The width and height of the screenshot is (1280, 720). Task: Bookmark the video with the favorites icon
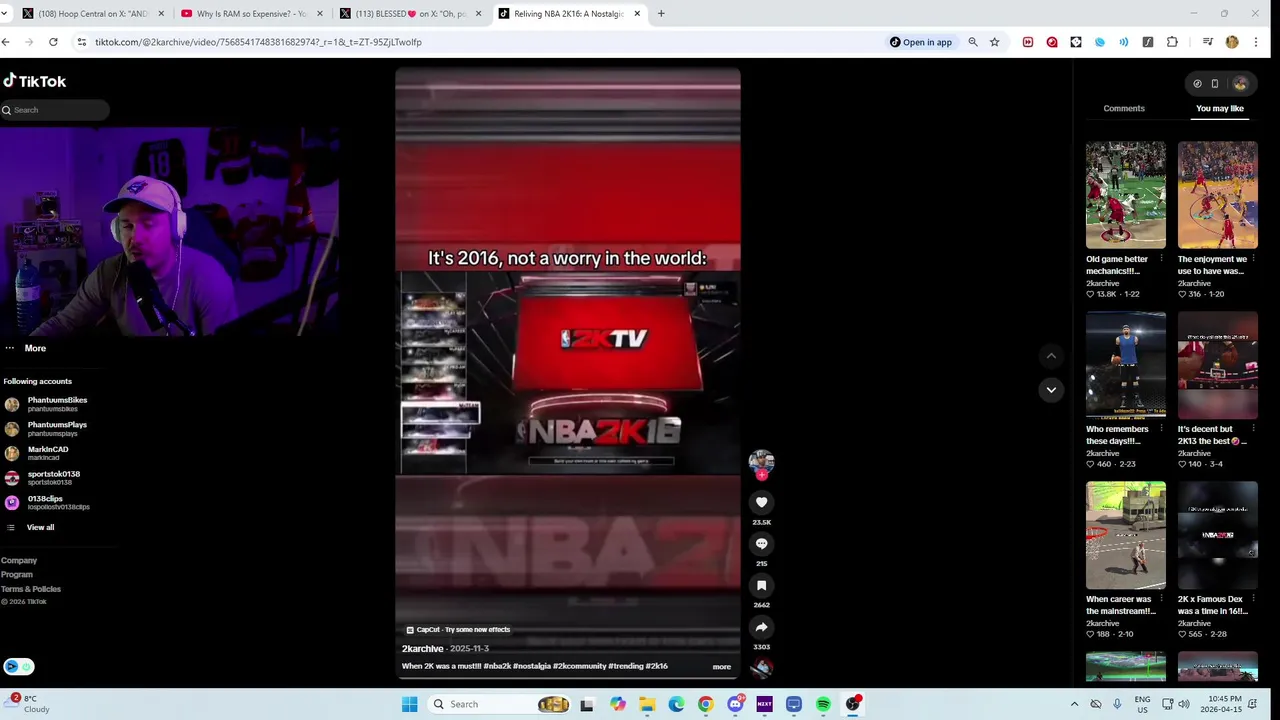(761, 586)
